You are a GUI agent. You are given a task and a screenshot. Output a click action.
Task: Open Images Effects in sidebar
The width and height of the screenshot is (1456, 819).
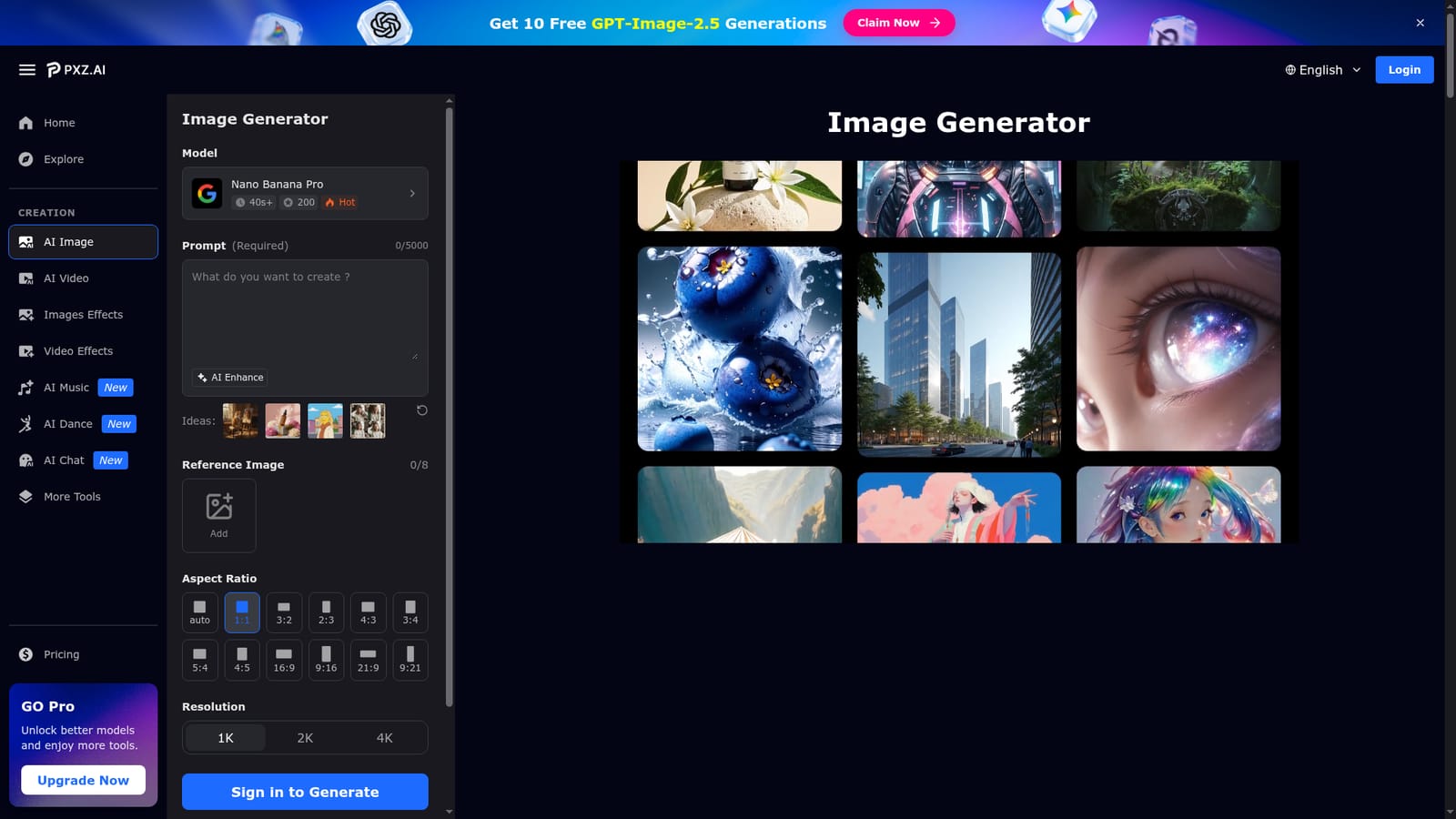click(x=83, y=315)
